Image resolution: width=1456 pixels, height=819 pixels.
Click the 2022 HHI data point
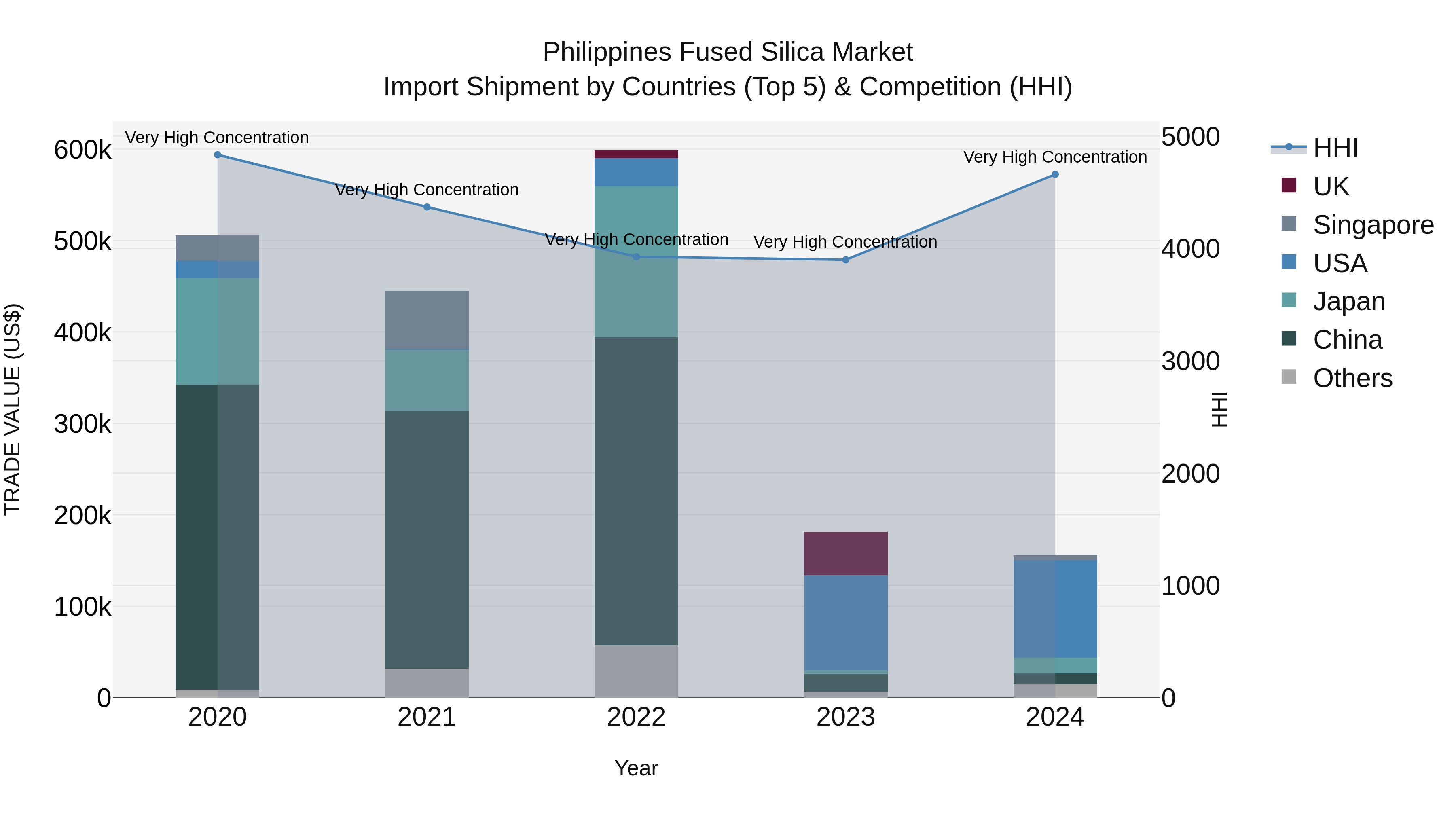coord(637,256)
